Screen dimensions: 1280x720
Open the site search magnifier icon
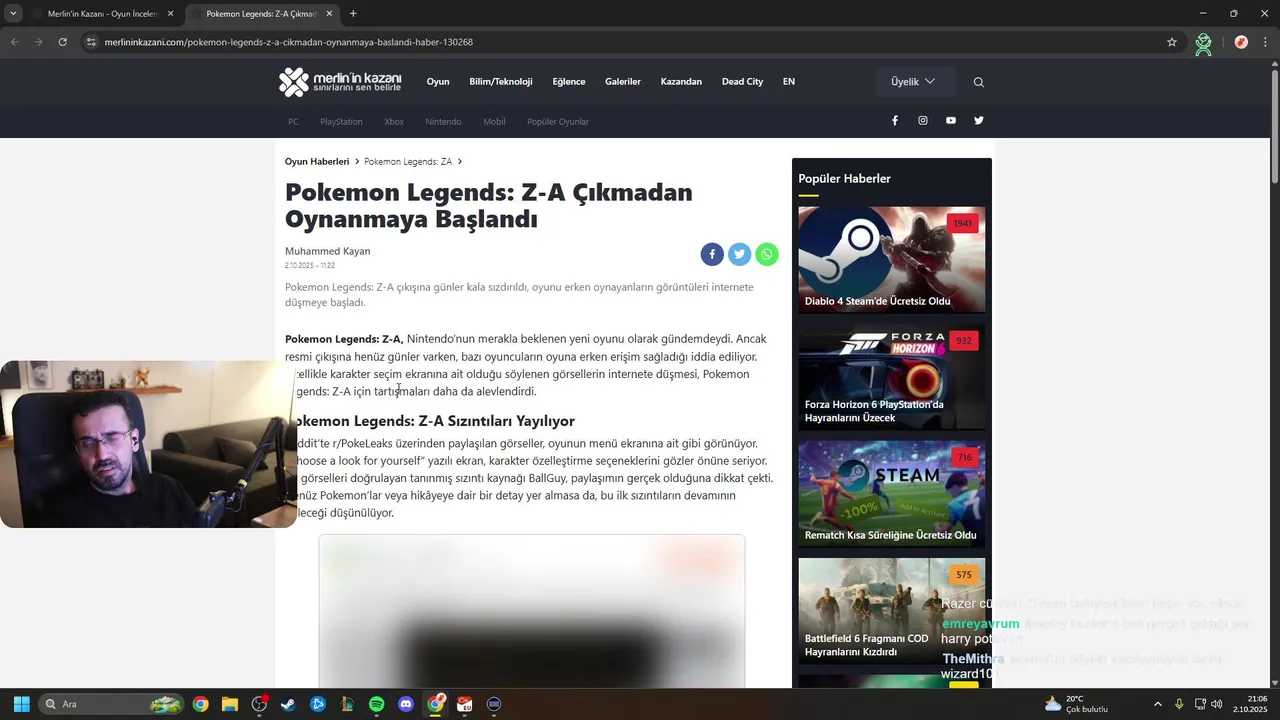click(x=978, y=82)
